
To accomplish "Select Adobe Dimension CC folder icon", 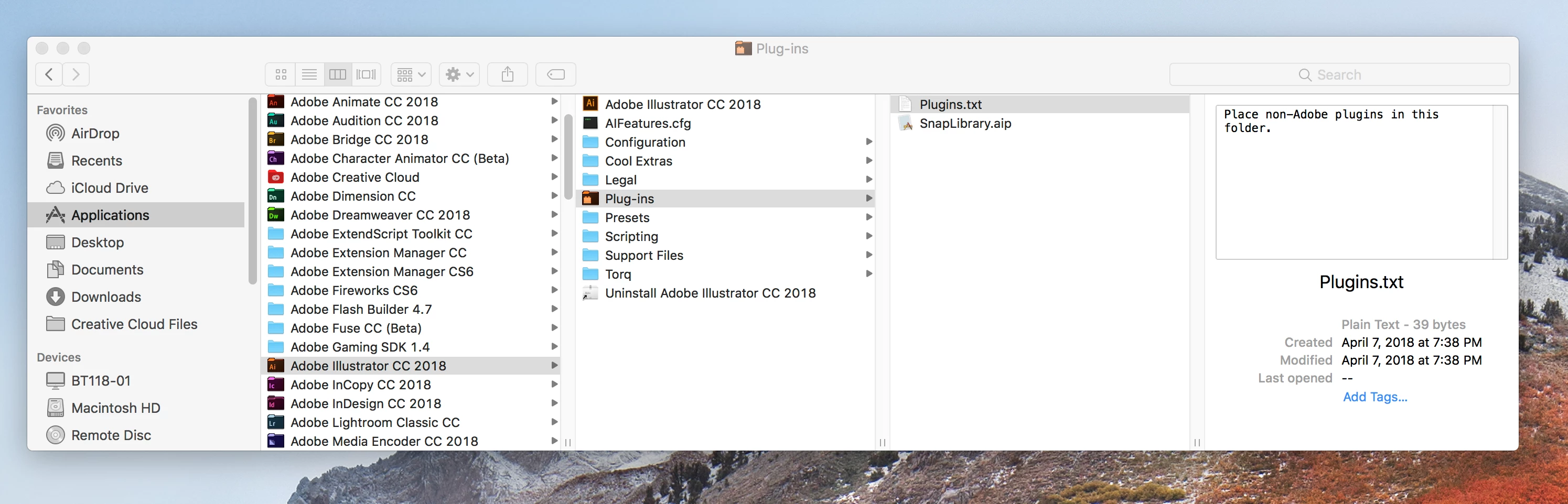I will point(276,196).
